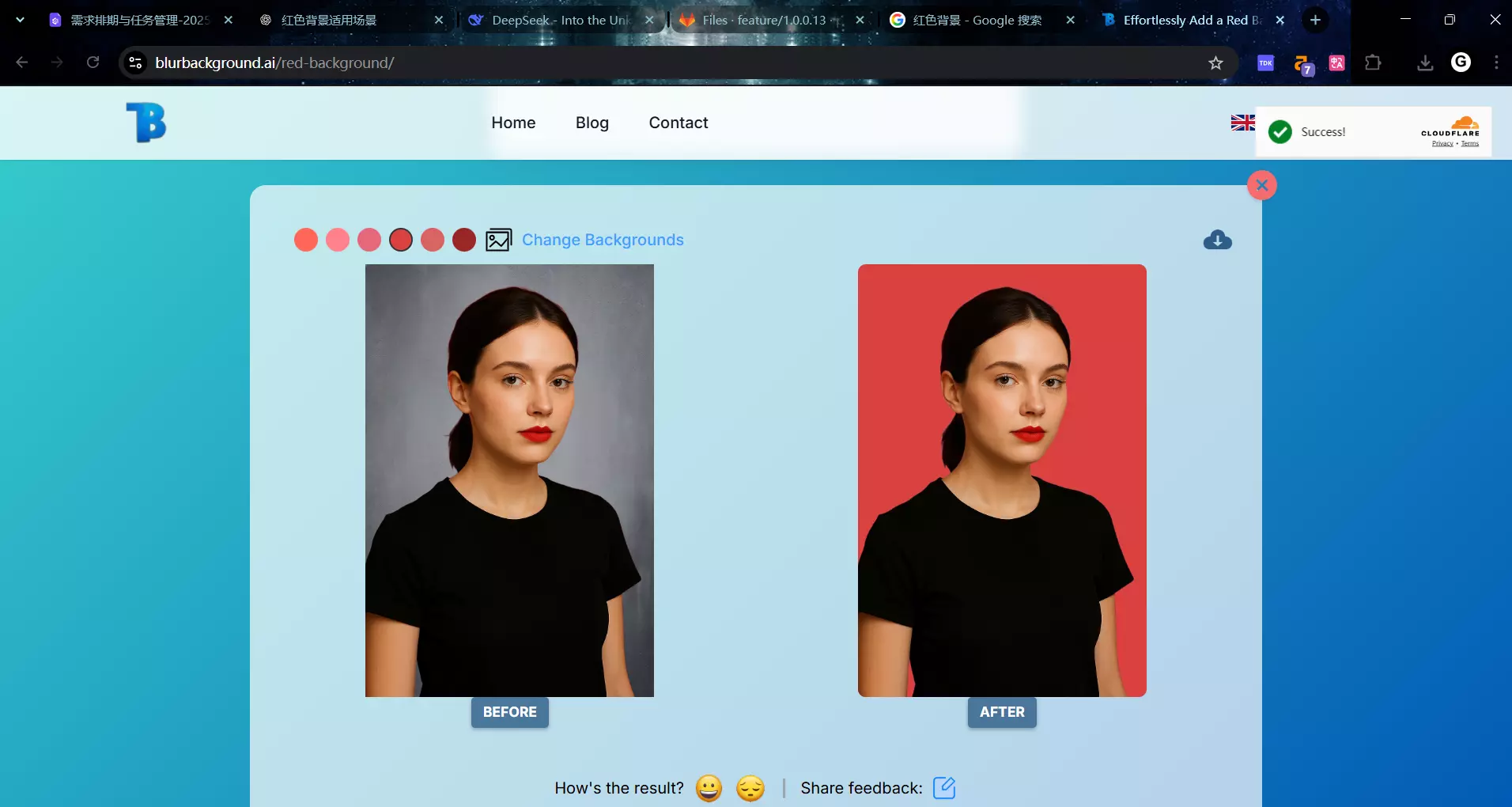This screenshot has width=1512, height=807.
Task: Select the English flag language icon
Action: tap(1242, 123)
